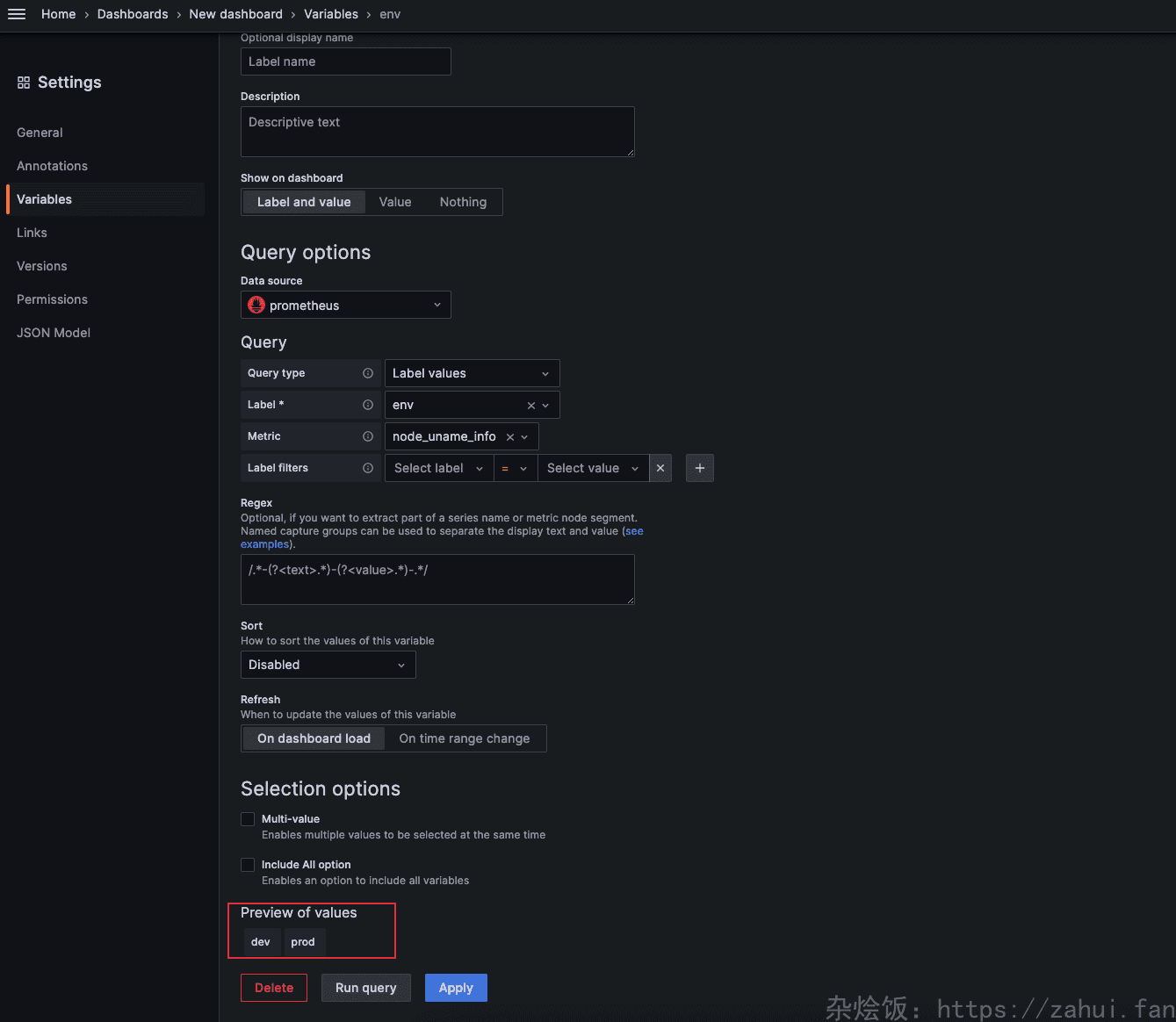The width and height of the screenshot is (1176, 1022).
Task: Open the hamburger navigation menu
Action: point(17,14)
